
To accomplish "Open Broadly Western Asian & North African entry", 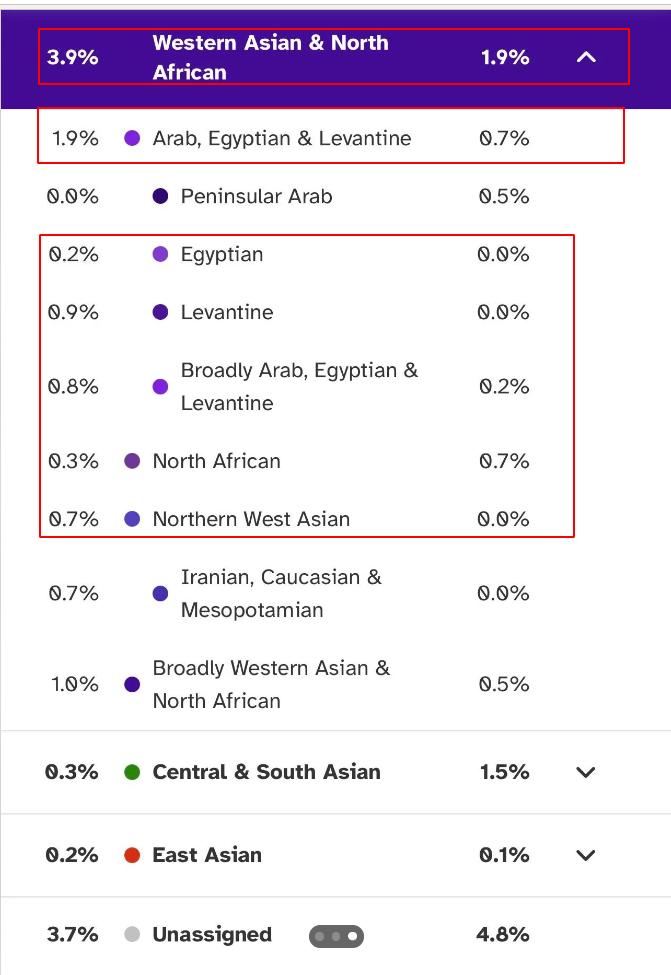I will (x=271, y=684).
